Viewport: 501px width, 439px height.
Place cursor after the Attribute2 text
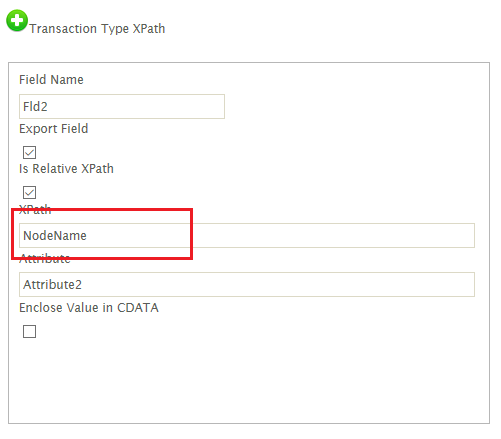tap(83, 285)
